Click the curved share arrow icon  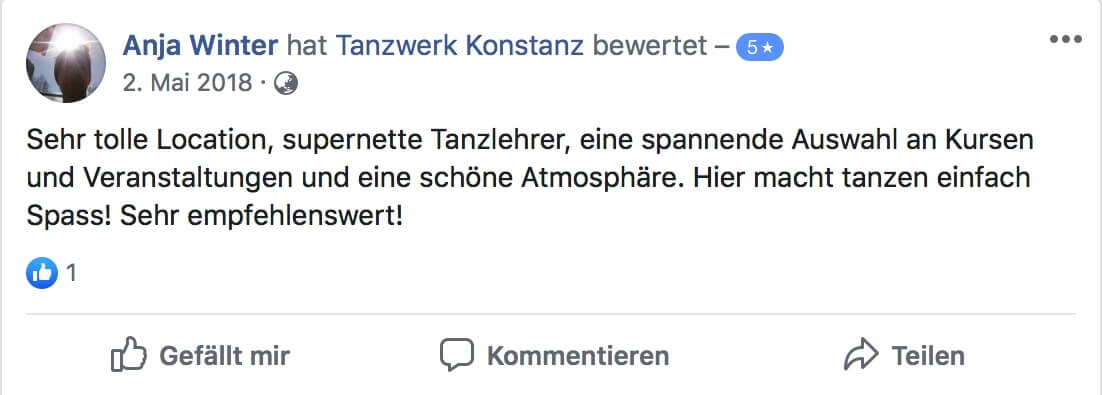[860, 354]
